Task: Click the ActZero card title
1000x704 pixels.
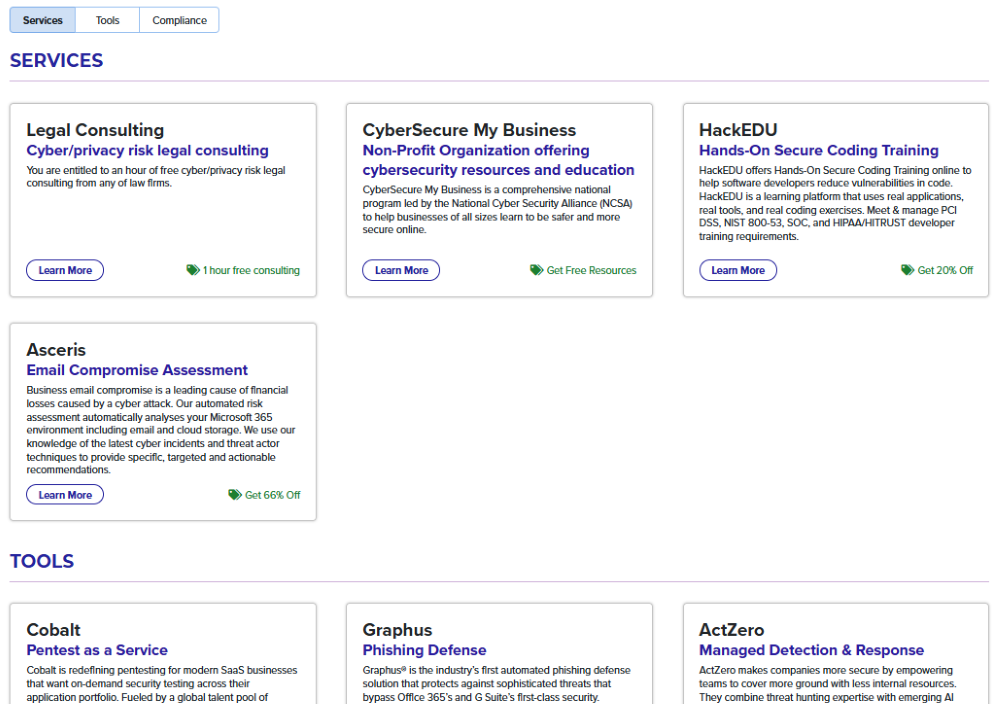Action: (x=732, y=630)
